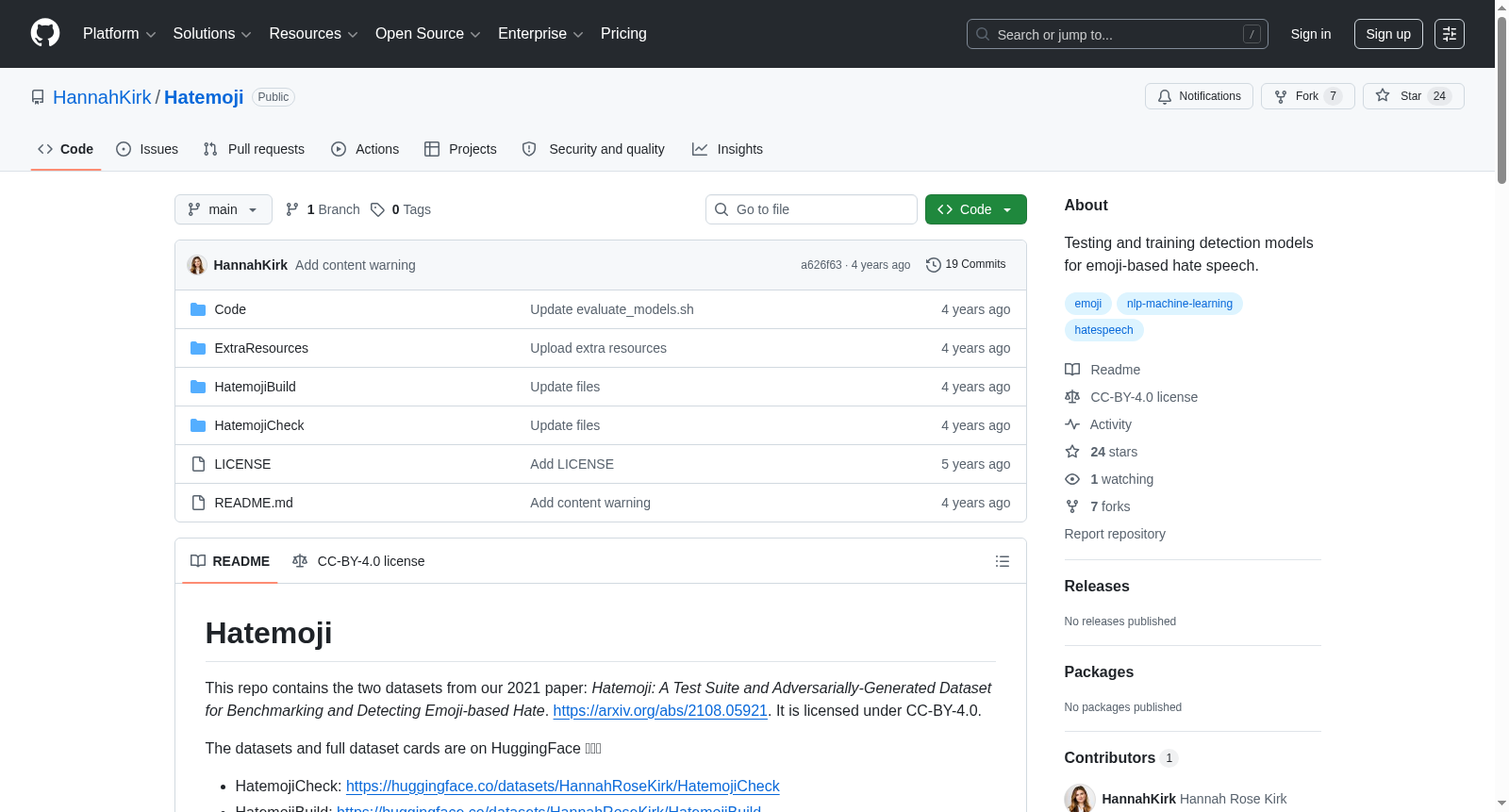The width and height of the screenshot is (1509, 812).
Task: Click the Notifications bell icon
Action: (1165, 96)
